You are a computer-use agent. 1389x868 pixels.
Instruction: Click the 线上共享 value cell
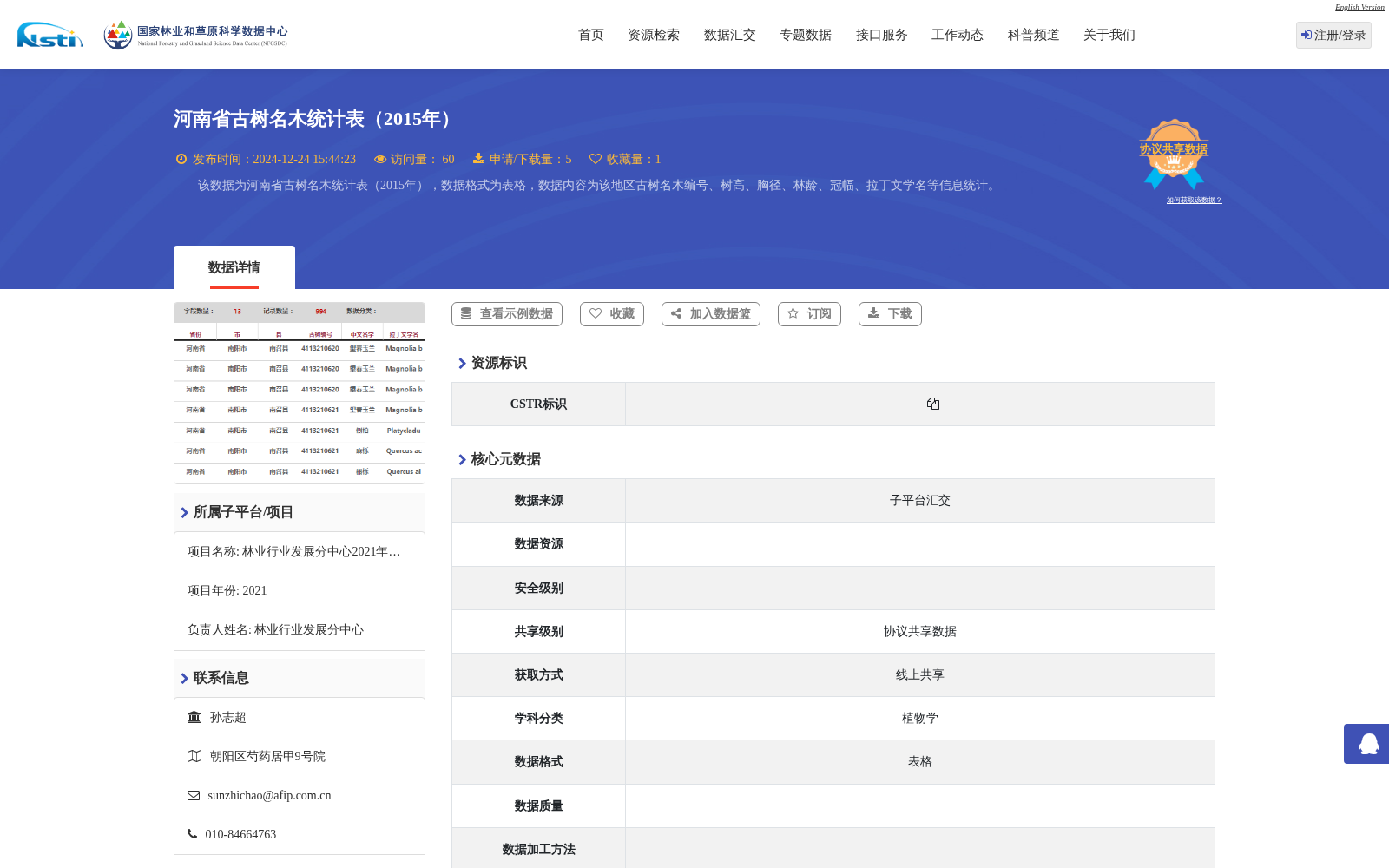coord(920,674)
